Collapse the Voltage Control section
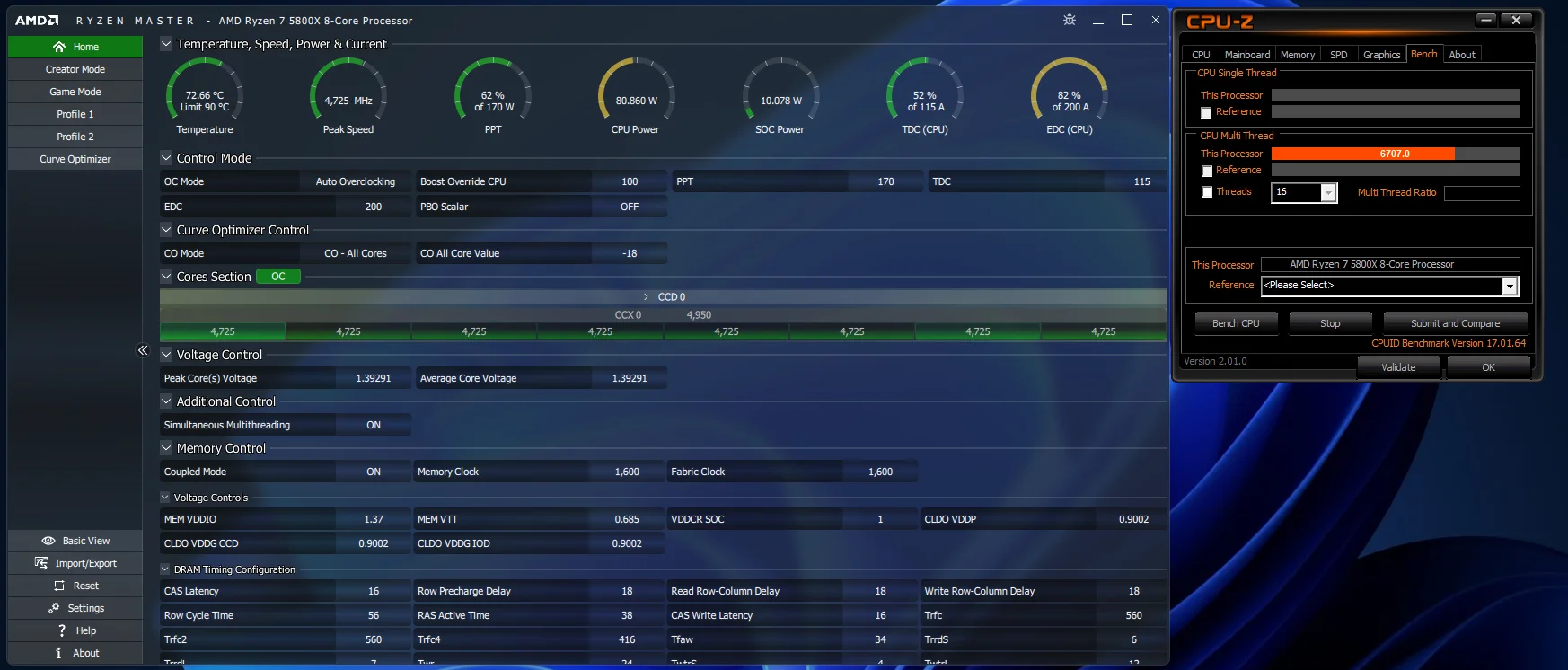 coord(166,354)
